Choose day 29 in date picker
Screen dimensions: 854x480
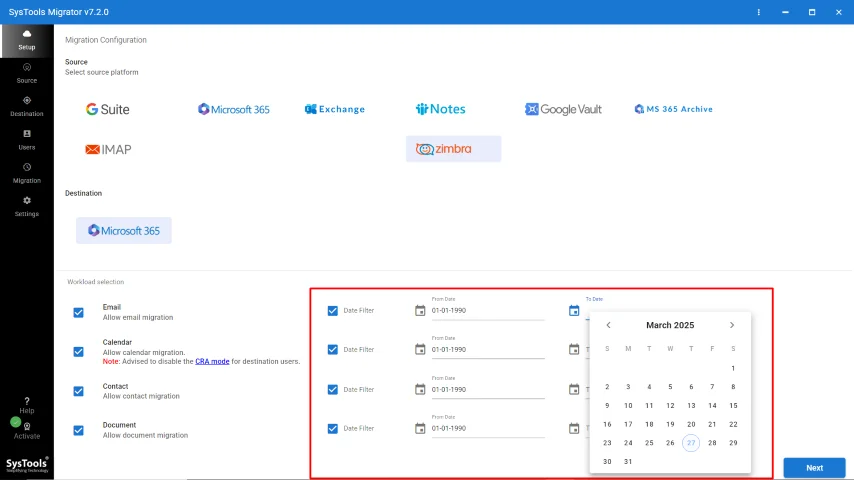733,443
